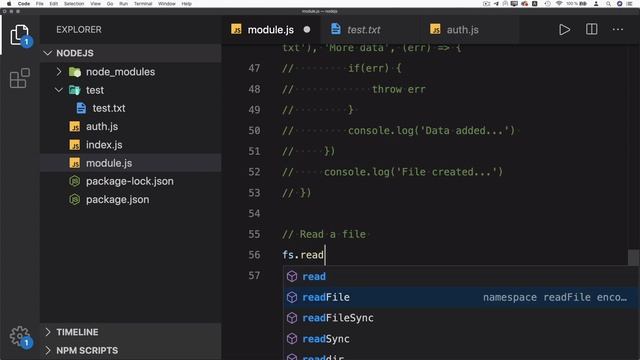This screenshot has width=640, height=360.
Task: Click line number 54 in the gutter
Action: [x=254, y=213]
